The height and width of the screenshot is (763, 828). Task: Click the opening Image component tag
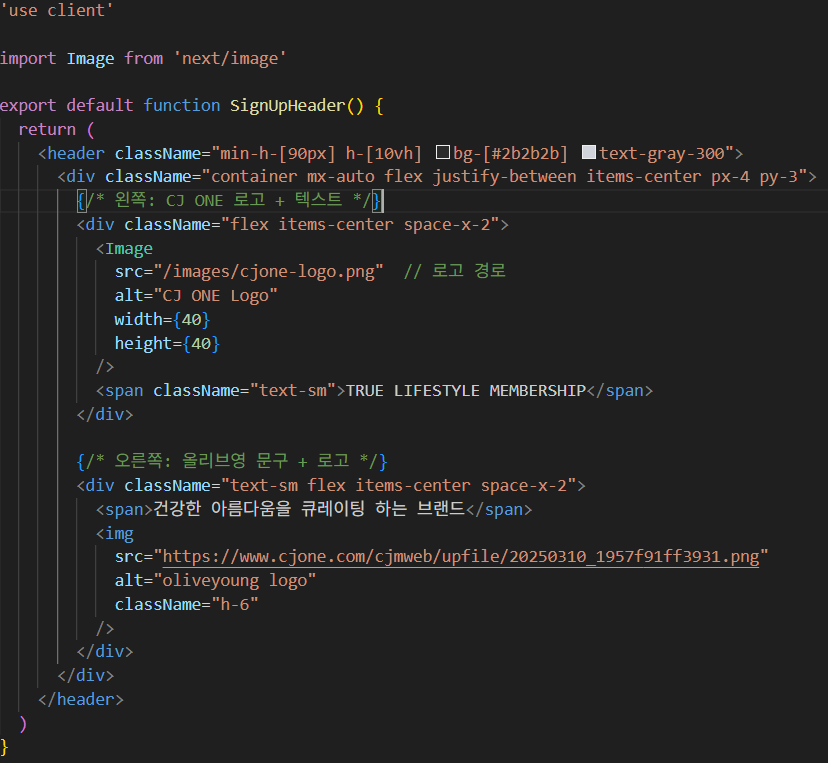click(124, 248)
